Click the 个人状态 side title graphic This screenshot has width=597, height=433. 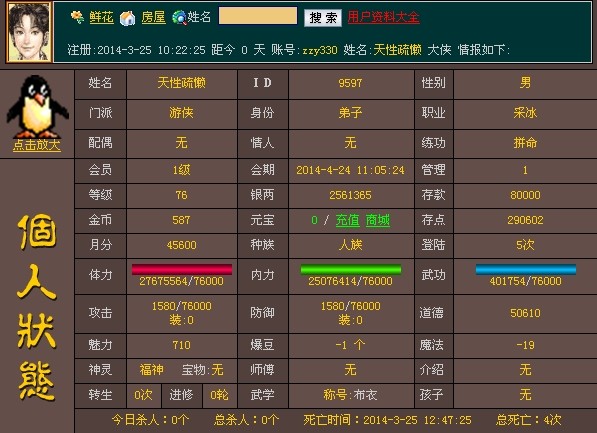pos(37,307)
